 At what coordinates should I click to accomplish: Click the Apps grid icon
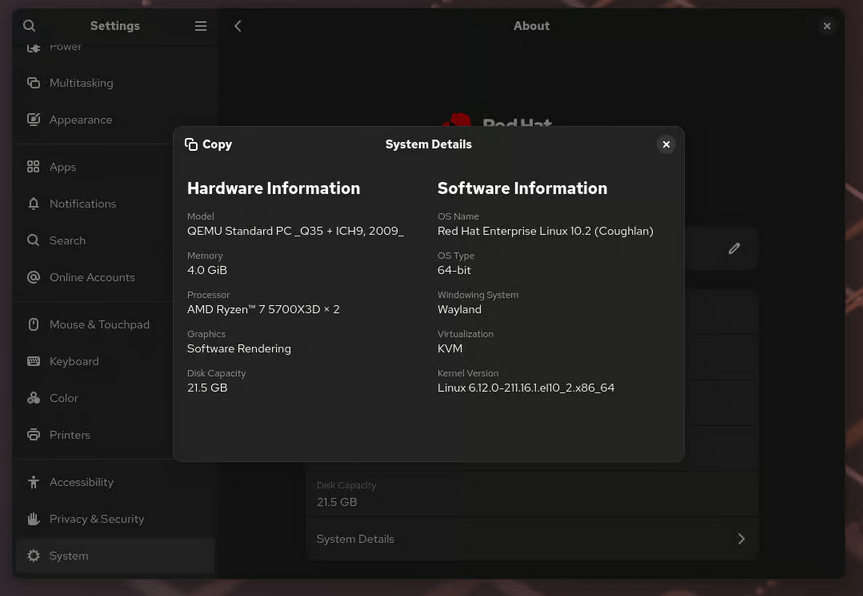34,167
